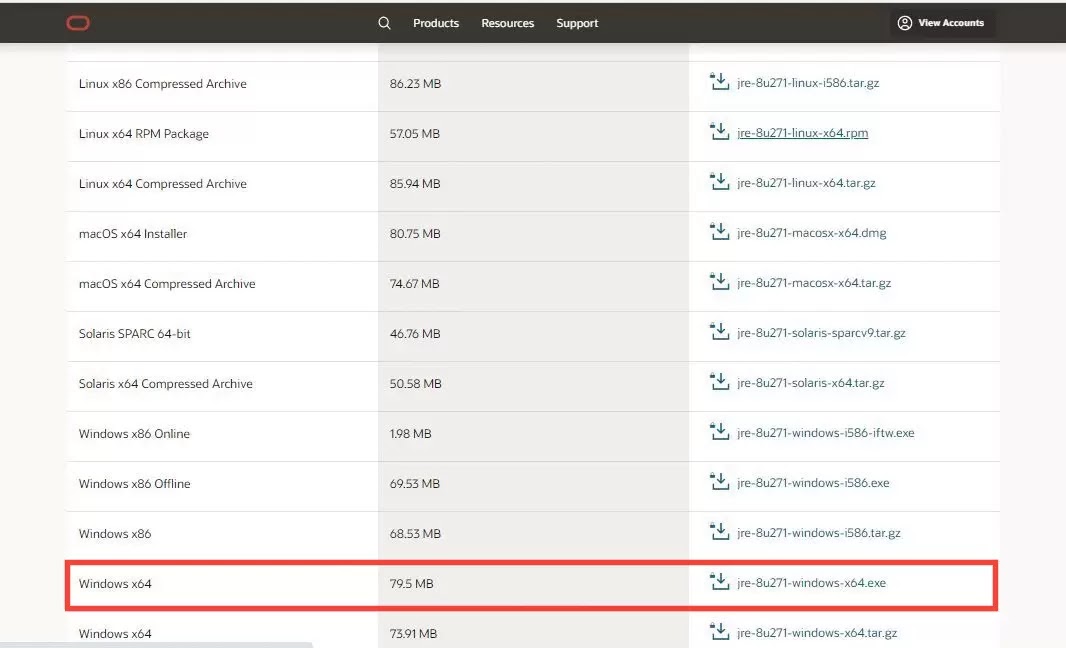
Task: Select the 'macOS x64 Installer' text
Action: click(x=133, y=234)
